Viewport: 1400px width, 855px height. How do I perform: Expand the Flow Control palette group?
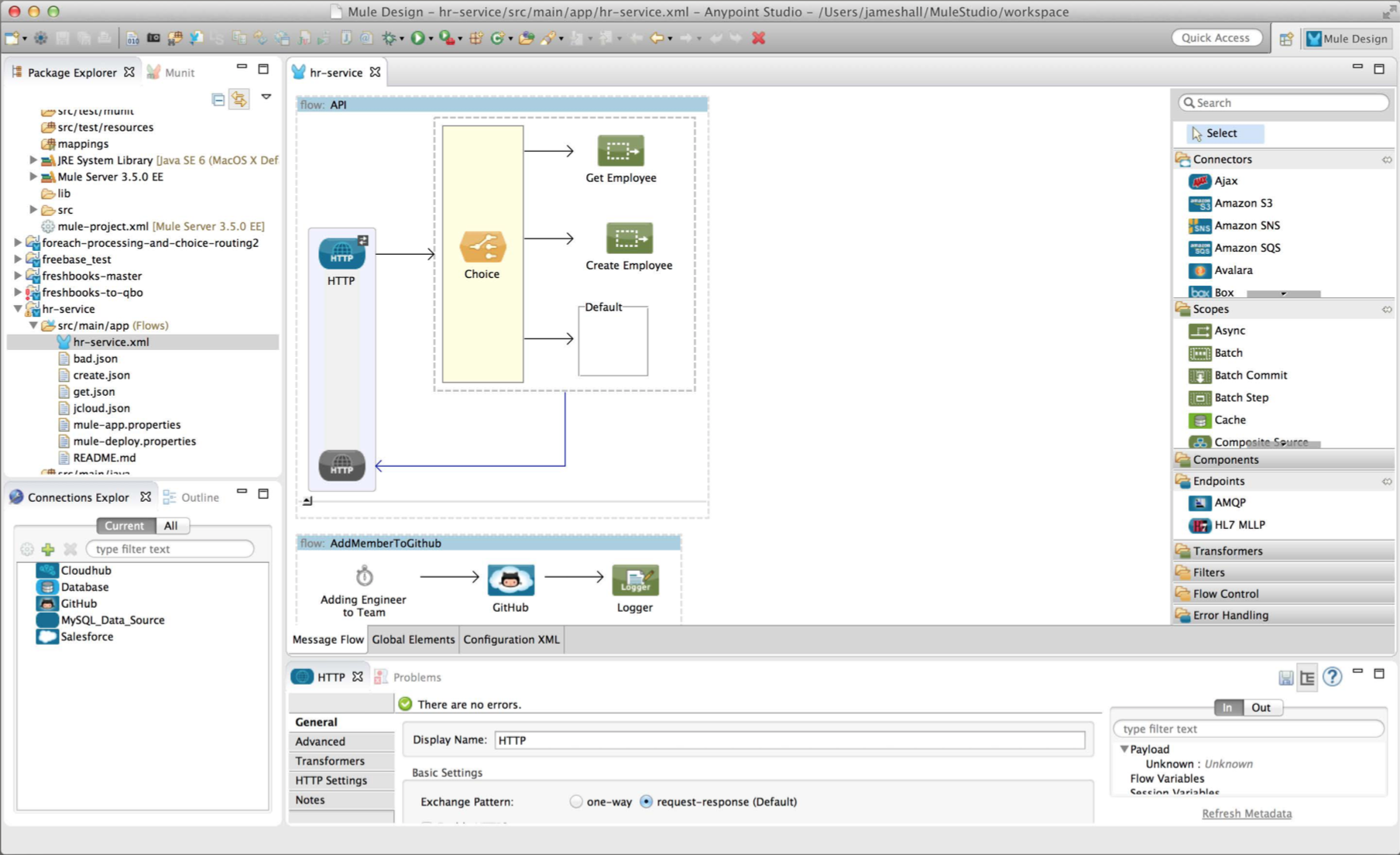coord(1284,594)
